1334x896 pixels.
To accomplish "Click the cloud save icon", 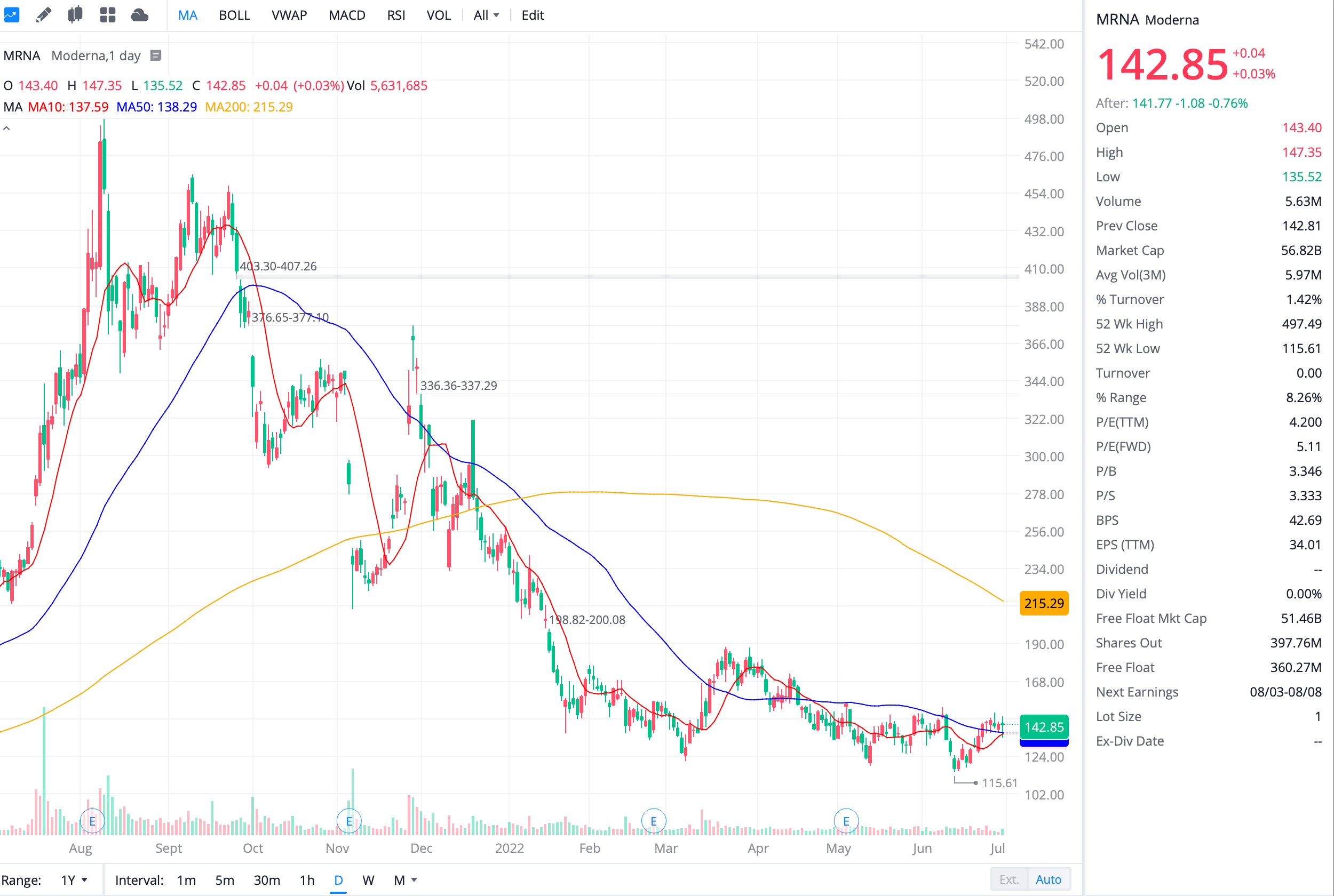I will 139,15.
